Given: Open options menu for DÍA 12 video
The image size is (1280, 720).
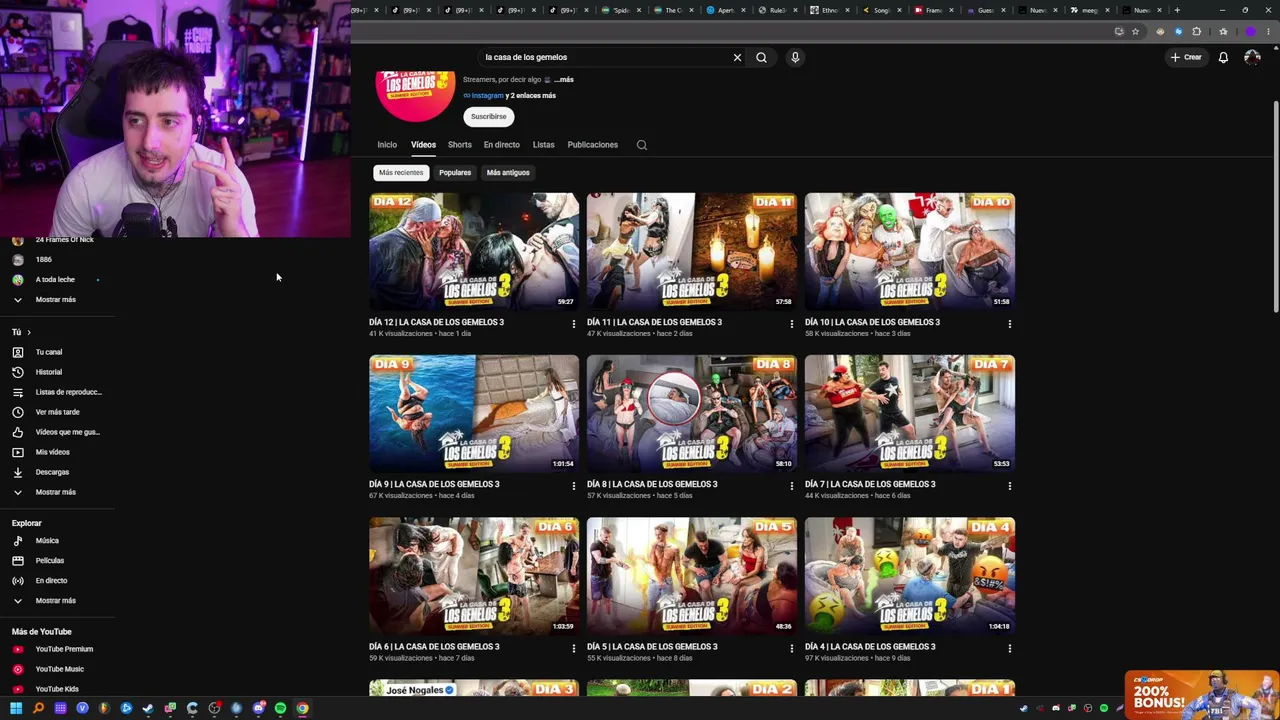Looking at the screenshot, I should pyautogui.click(x=573, y=324).
